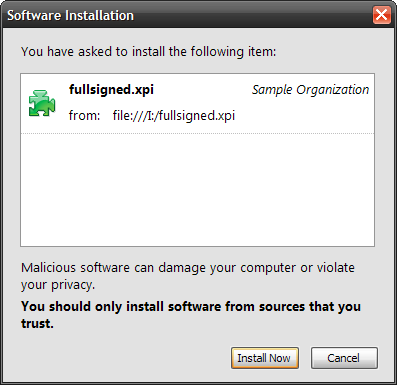Click the green puzzle piece add-on icon

[42, 103]
